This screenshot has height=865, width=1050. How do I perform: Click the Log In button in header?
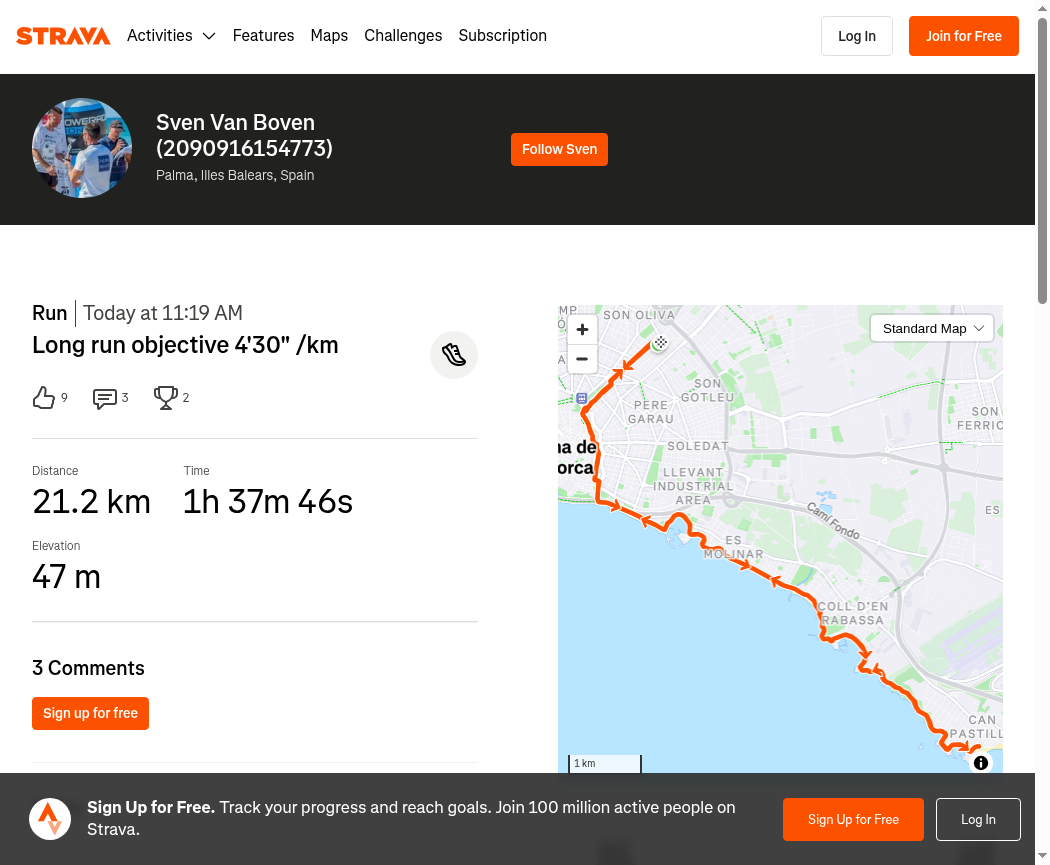point(856,36)
